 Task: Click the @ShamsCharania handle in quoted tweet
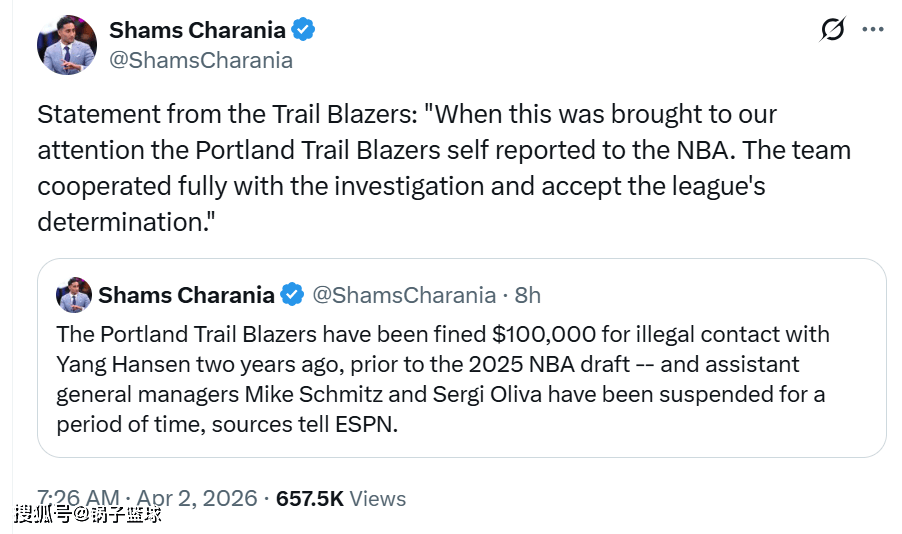pyautogui.click(x=404, y=295)
